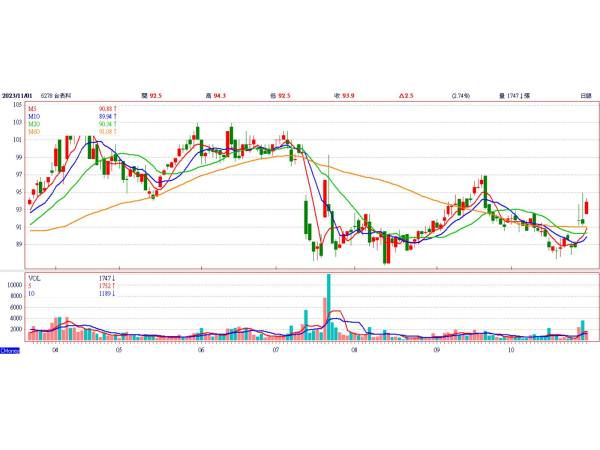Click the date 2023/11/01 in header
The width and height of the screenshot is (600, 450).
[x=17, y=95]
